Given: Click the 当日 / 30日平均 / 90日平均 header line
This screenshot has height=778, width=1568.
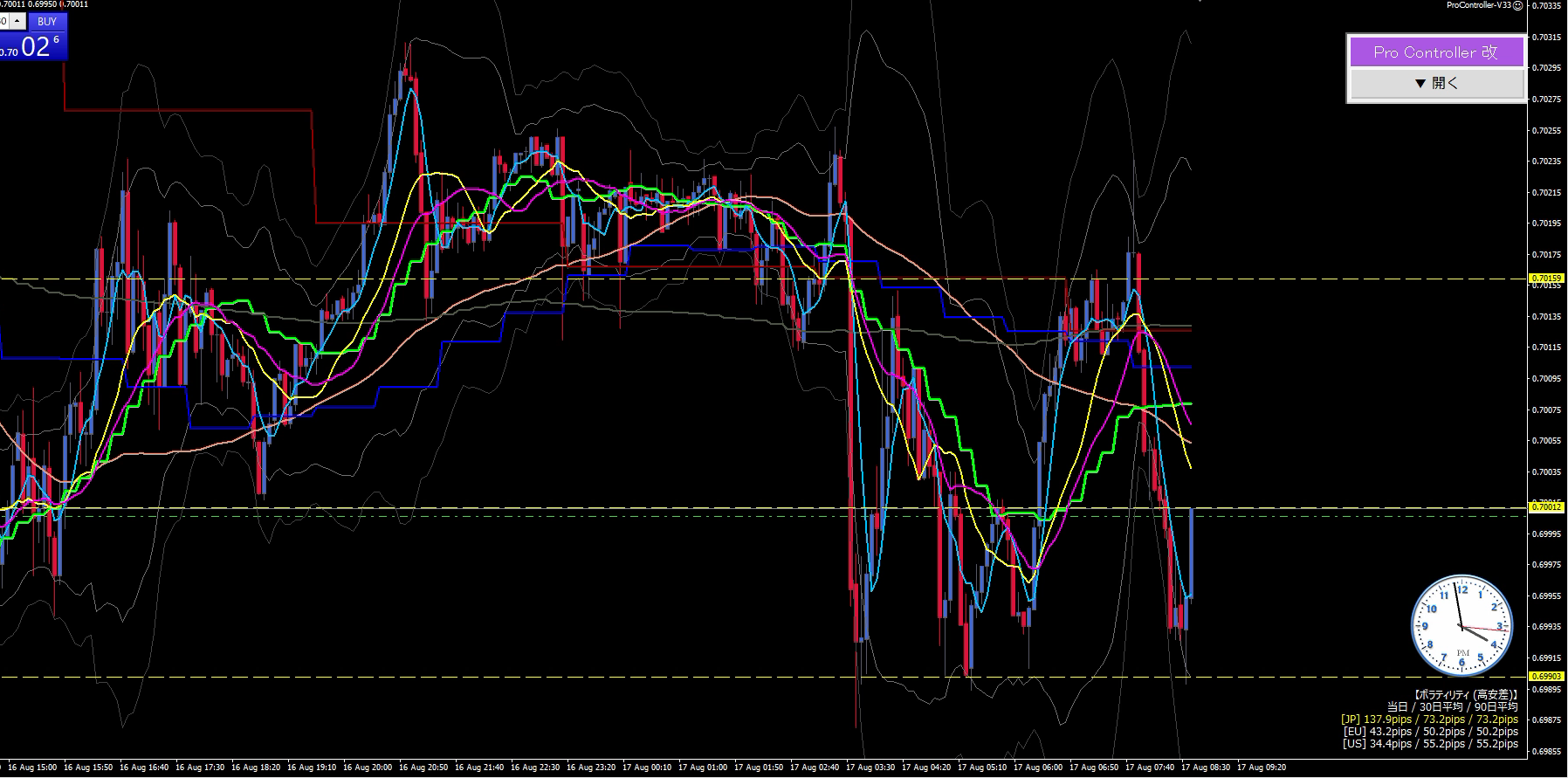Looking at the screenshot, I should pyautogui.click(x=1453, y=707).
